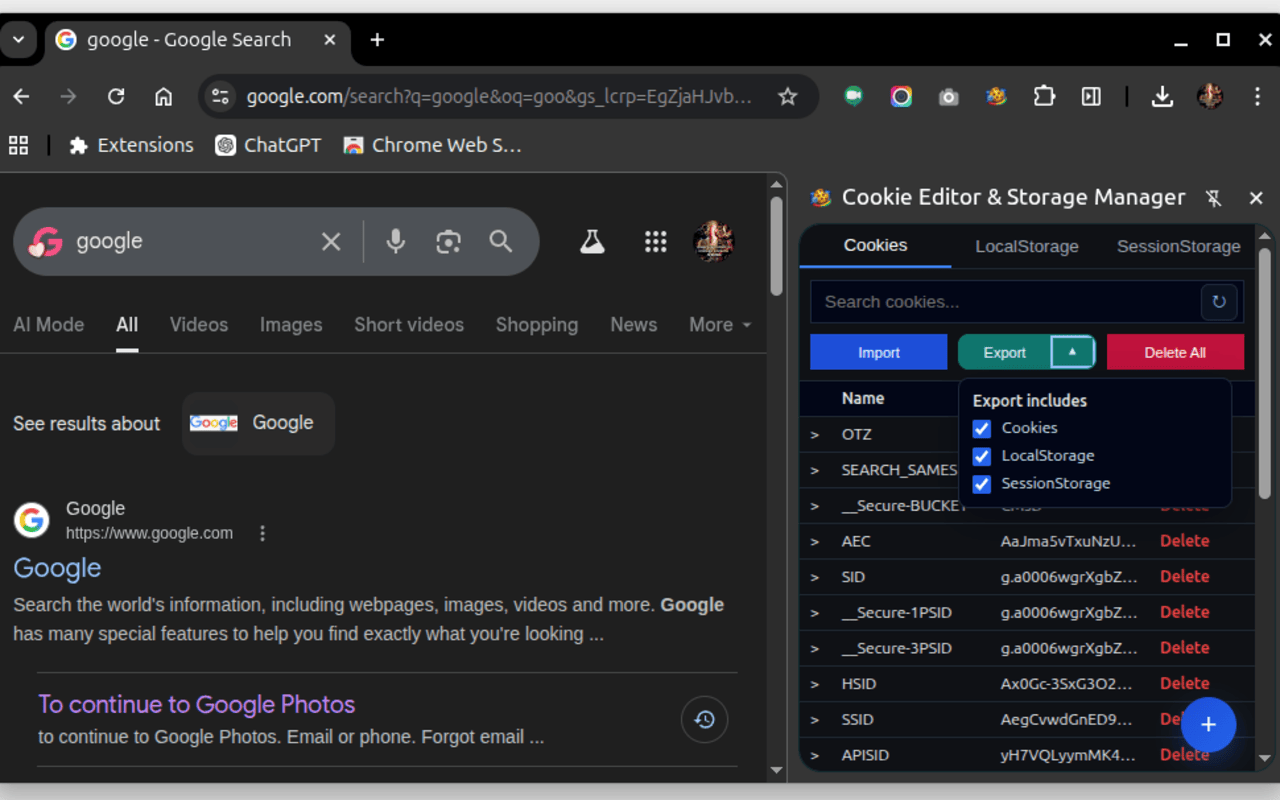Refresh the cookies list

click(x=1219, y=302)
